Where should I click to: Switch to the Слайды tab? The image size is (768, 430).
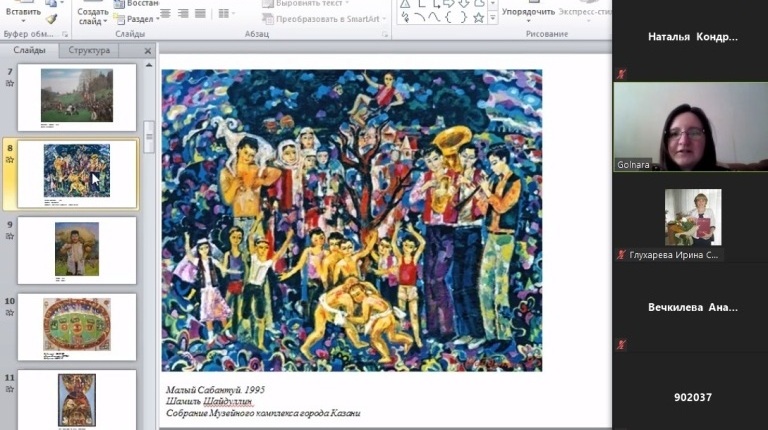[29, 50]
